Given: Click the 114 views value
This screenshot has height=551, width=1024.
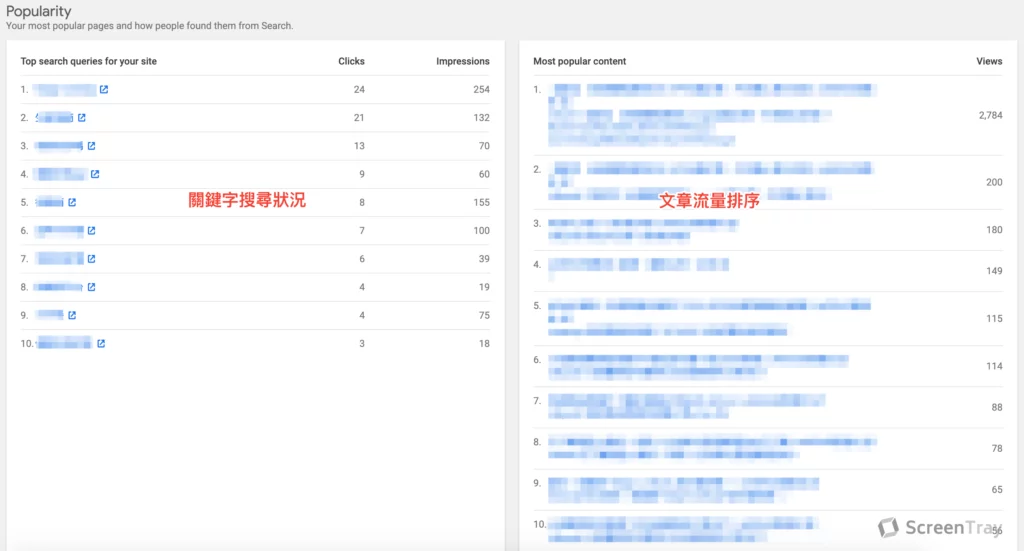Looking at the screenshot, I should tap(994, 366).
